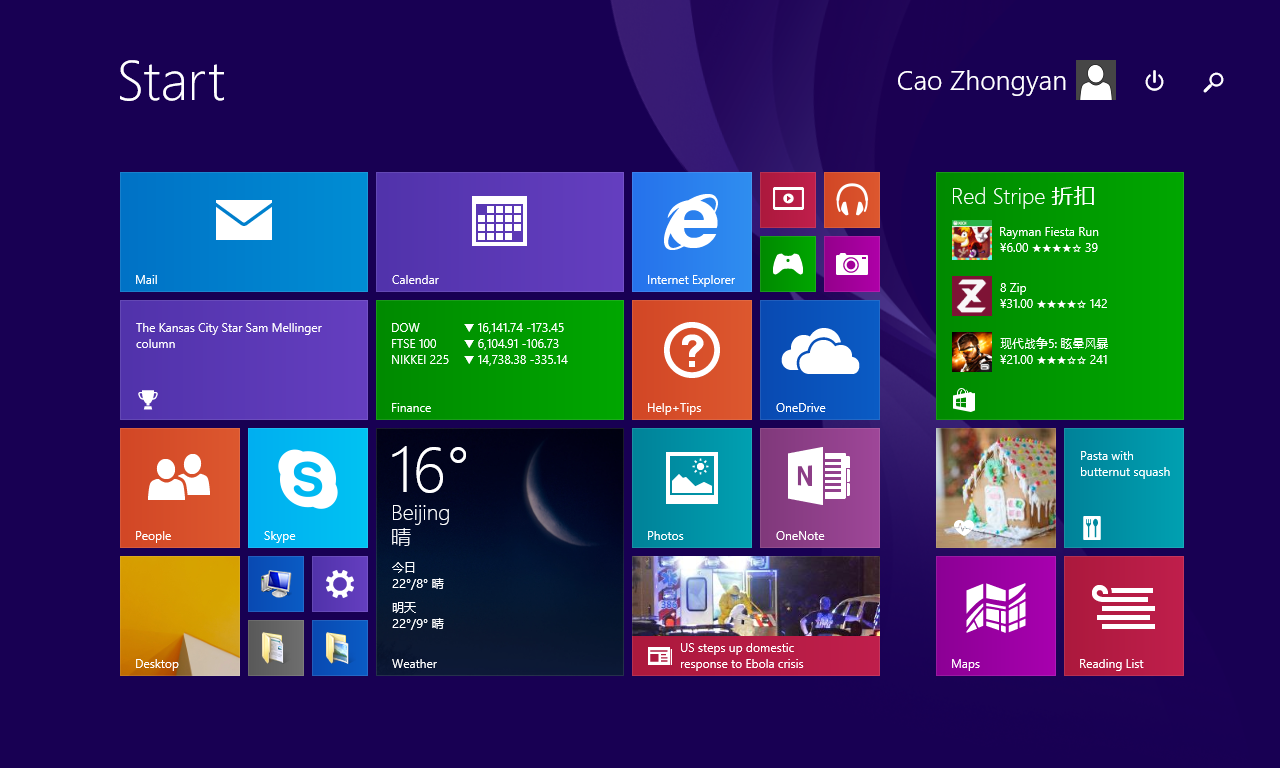Viewport: 1280px width, 768px height.
Task: Open the OneNote tile
Action: [x=820, y=488]
